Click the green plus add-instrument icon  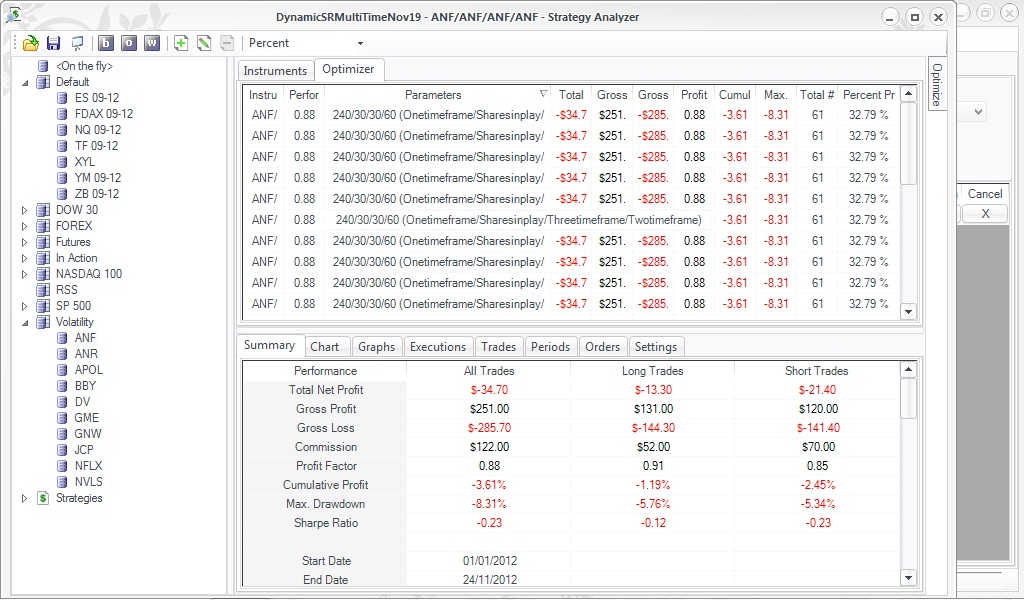[x=181, y=43]
